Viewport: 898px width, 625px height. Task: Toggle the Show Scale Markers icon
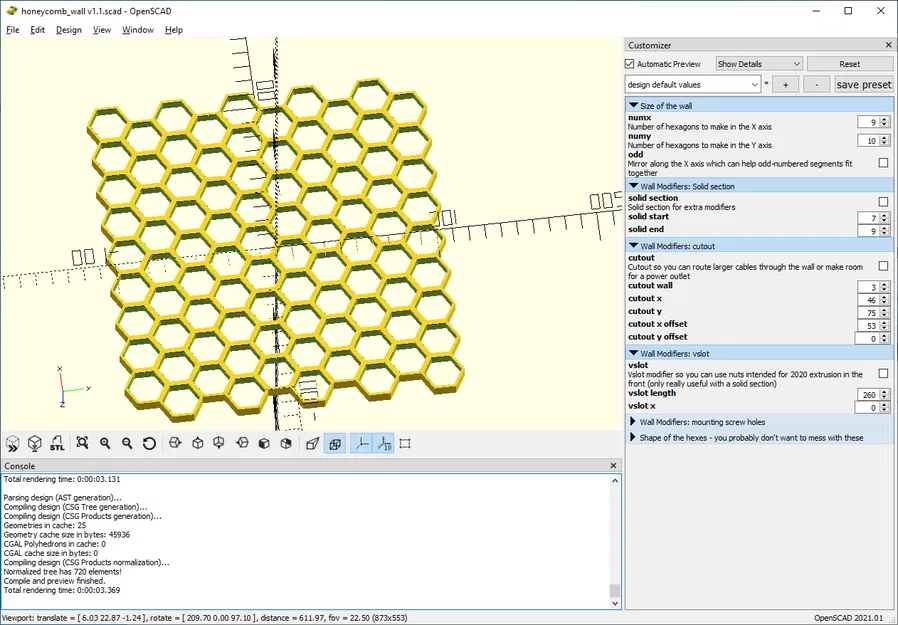(380, 443)
